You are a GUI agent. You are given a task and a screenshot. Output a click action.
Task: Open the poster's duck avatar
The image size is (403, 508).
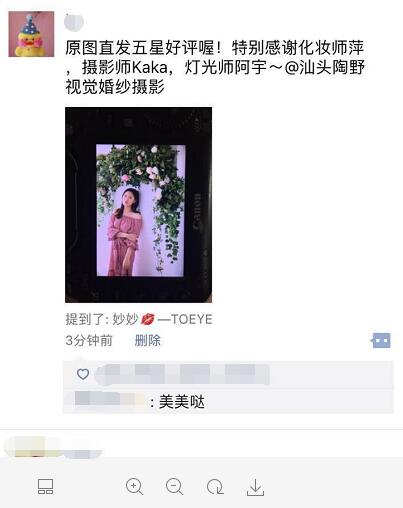(31, 34)
